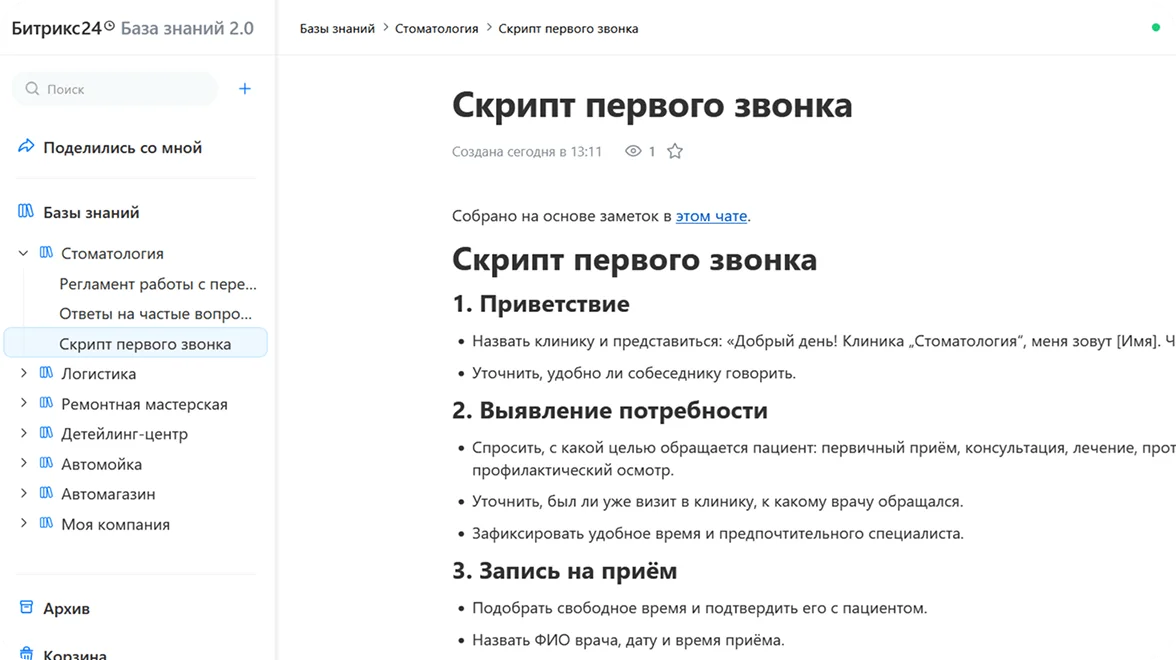The image size is (1176, 660).
Task: Click the Архив box icon
Action: coord(26,607)
